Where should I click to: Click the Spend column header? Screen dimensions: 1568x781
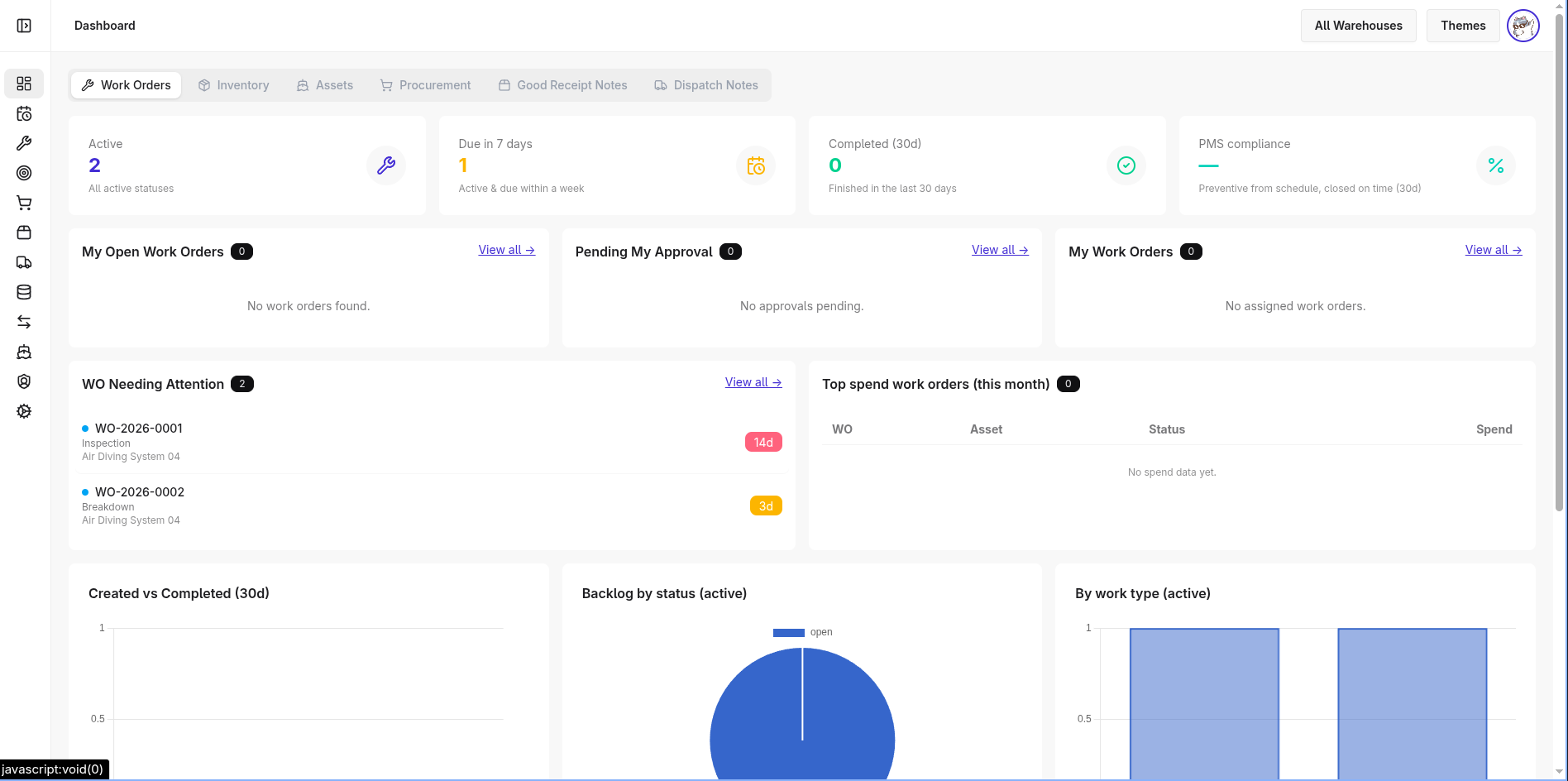coord(1494,429)
